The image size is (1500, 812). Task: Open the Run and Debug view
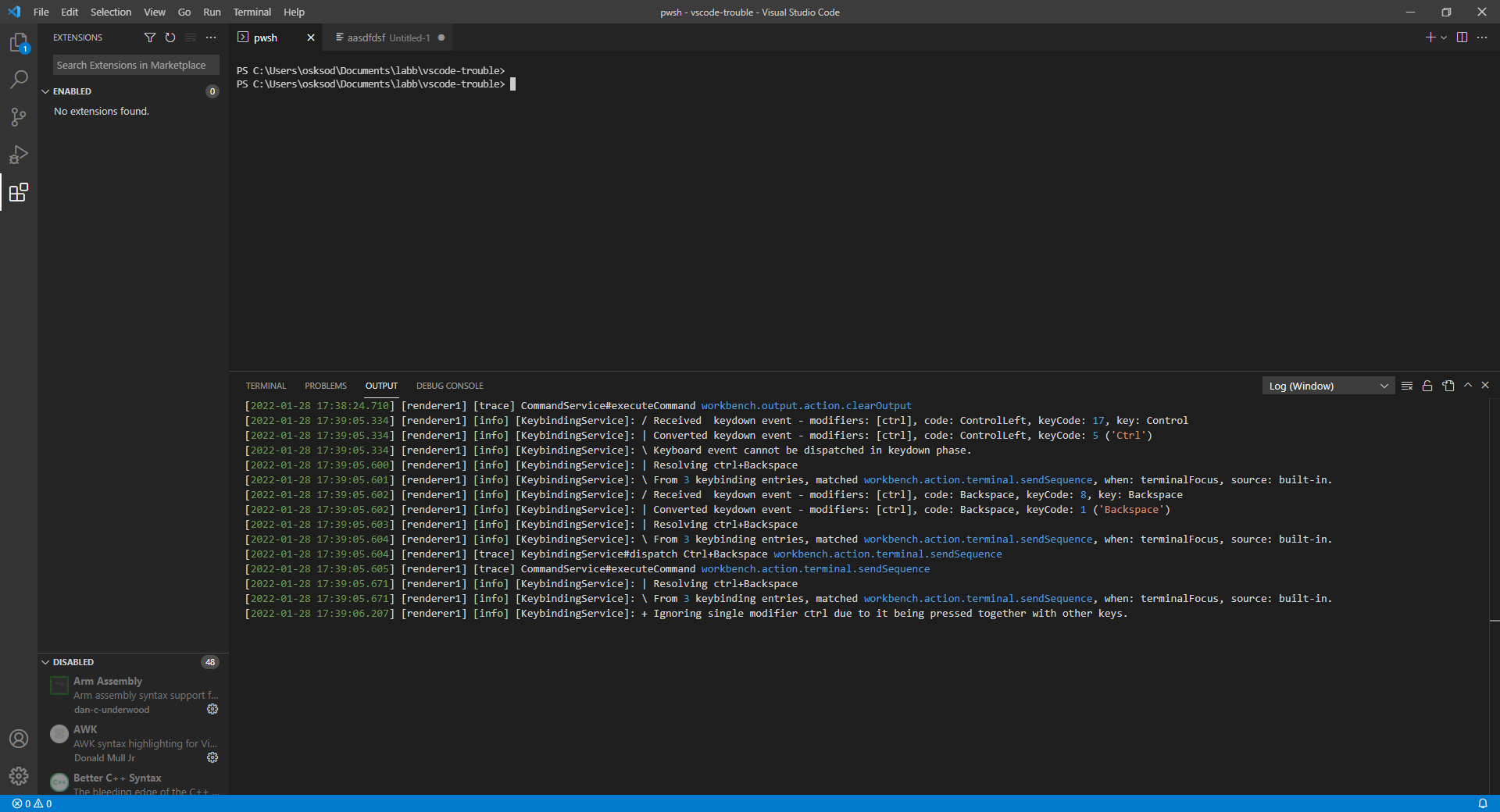19,155
